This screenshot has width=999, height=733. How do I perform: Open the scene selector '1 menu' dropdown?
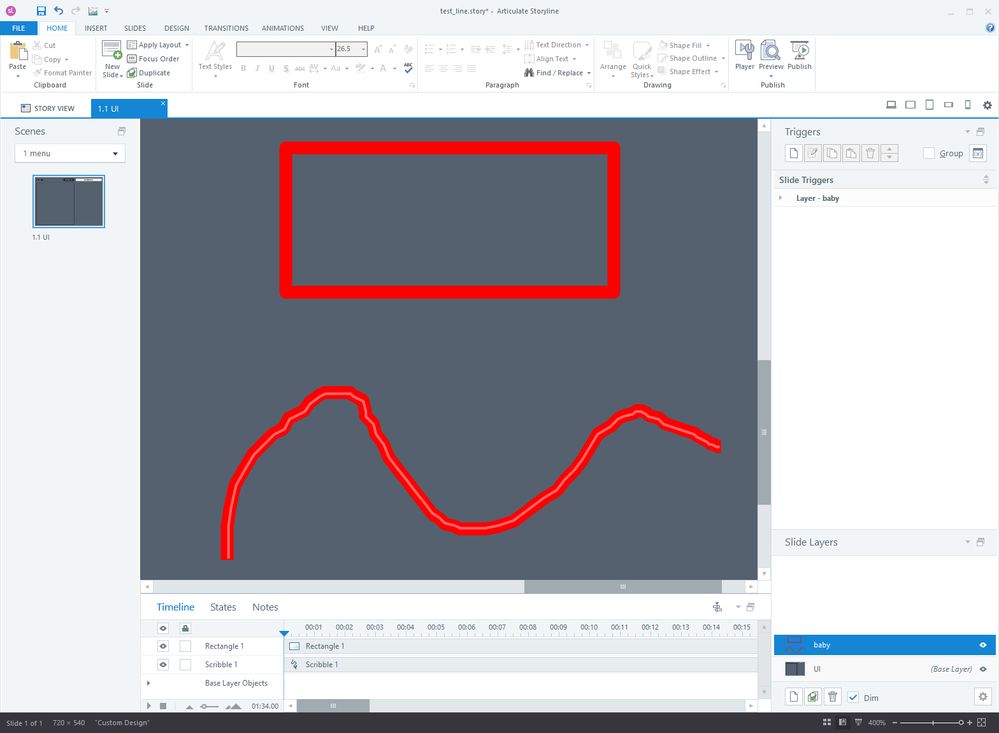click(70, 153)
